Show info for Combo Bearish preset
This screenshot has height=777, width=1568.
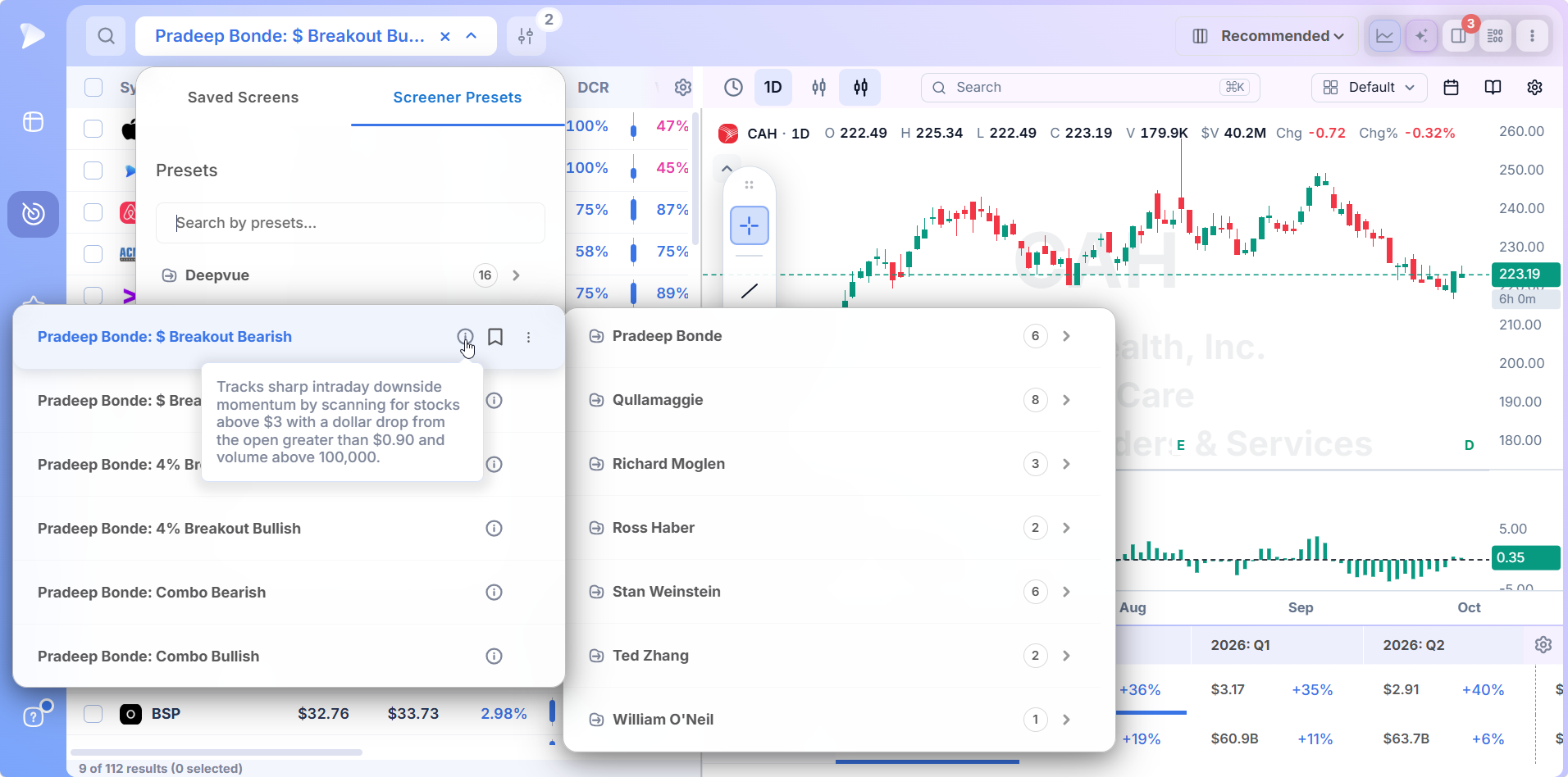(494, 593)
